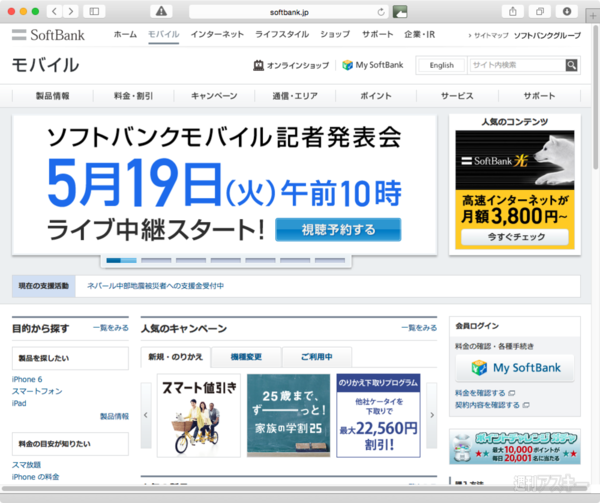Click the site search magnifier button
Screen dimensions: 600x503
coord(571,65)
